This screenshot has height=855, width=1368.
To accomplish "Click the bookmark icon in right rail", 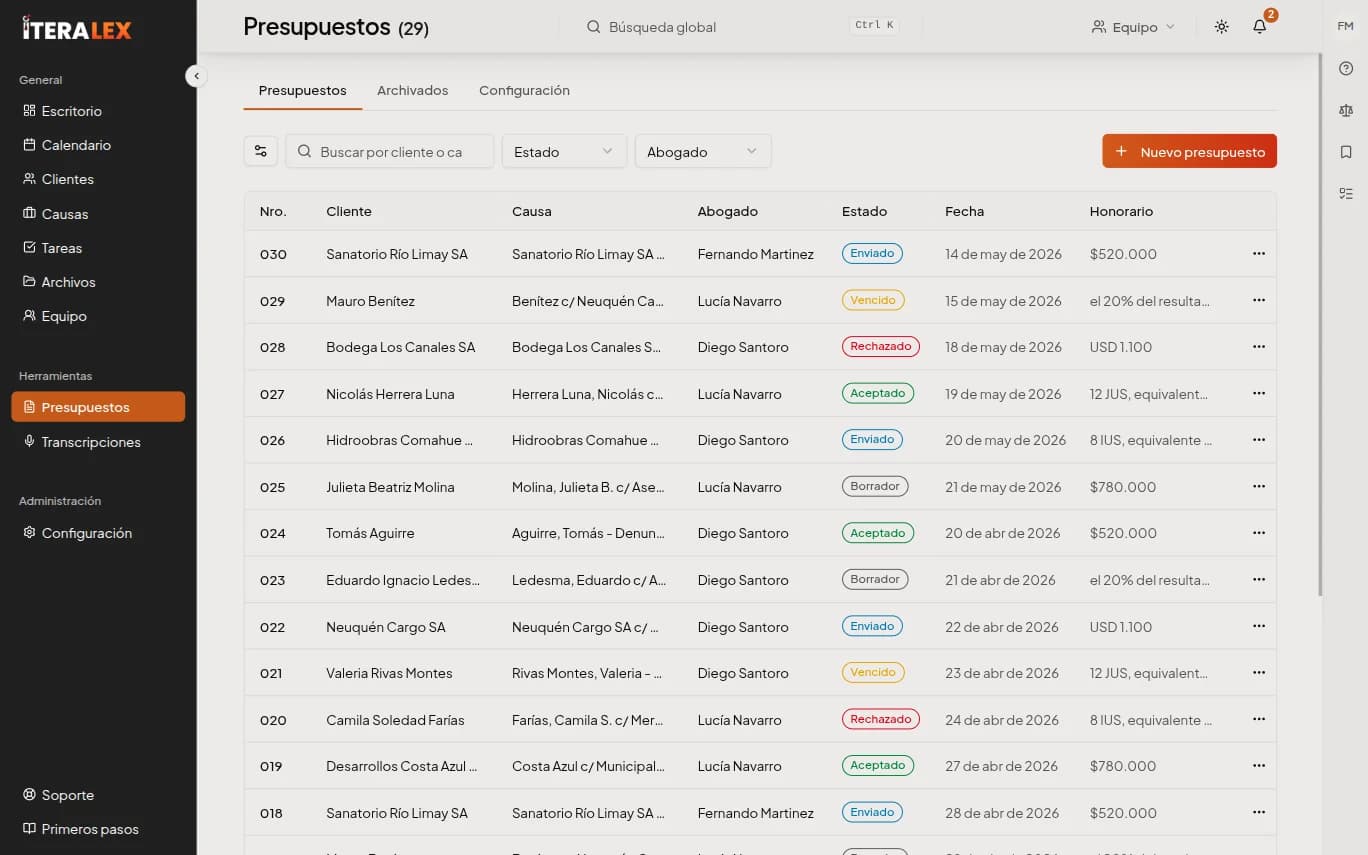I will (x=1345, y=152).
